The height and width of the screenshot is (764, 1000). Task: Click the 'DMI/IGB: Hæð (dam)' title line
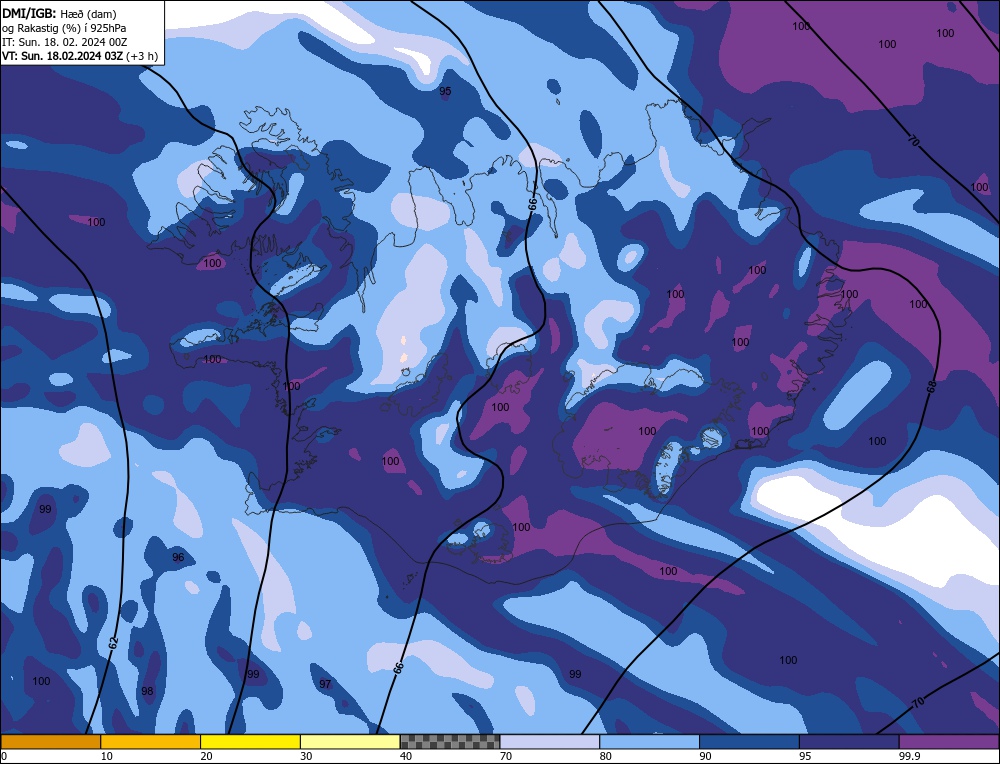click(59, 13)
